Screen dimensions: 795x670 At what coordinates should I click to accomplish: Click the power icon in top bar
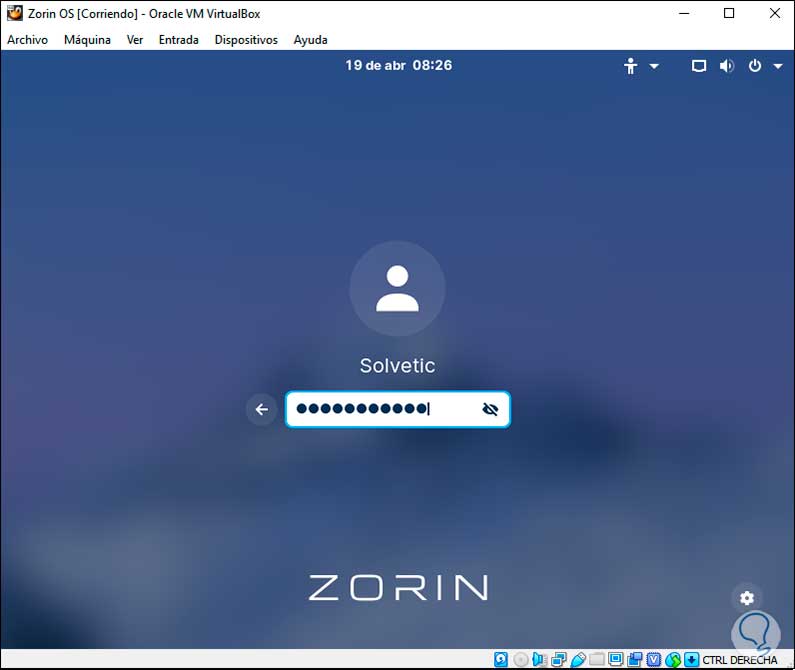tap(755, 66)
